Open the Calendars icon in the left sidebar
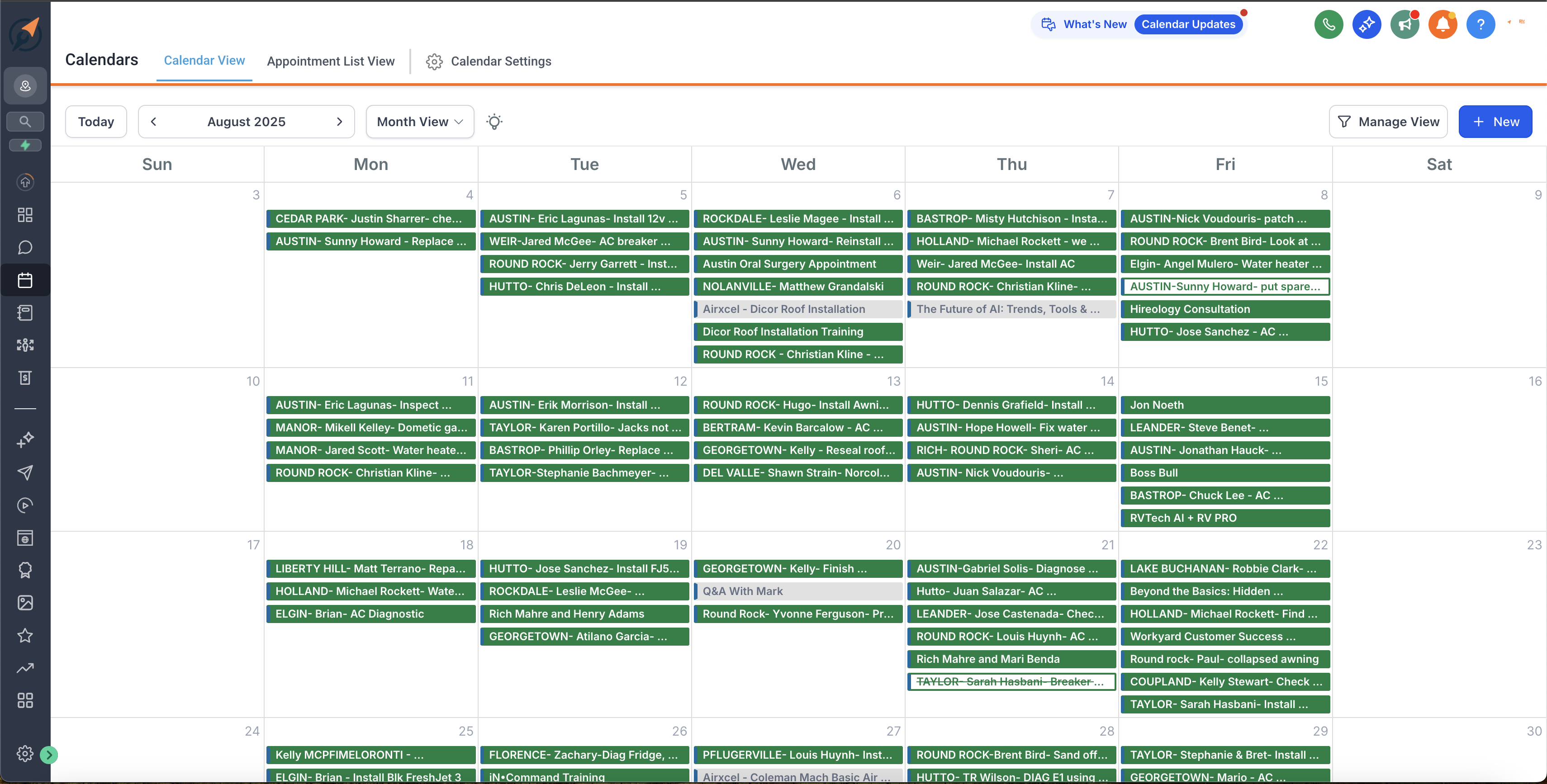Viewport: 1547px width, 784px height. click(x=24, y=280)
